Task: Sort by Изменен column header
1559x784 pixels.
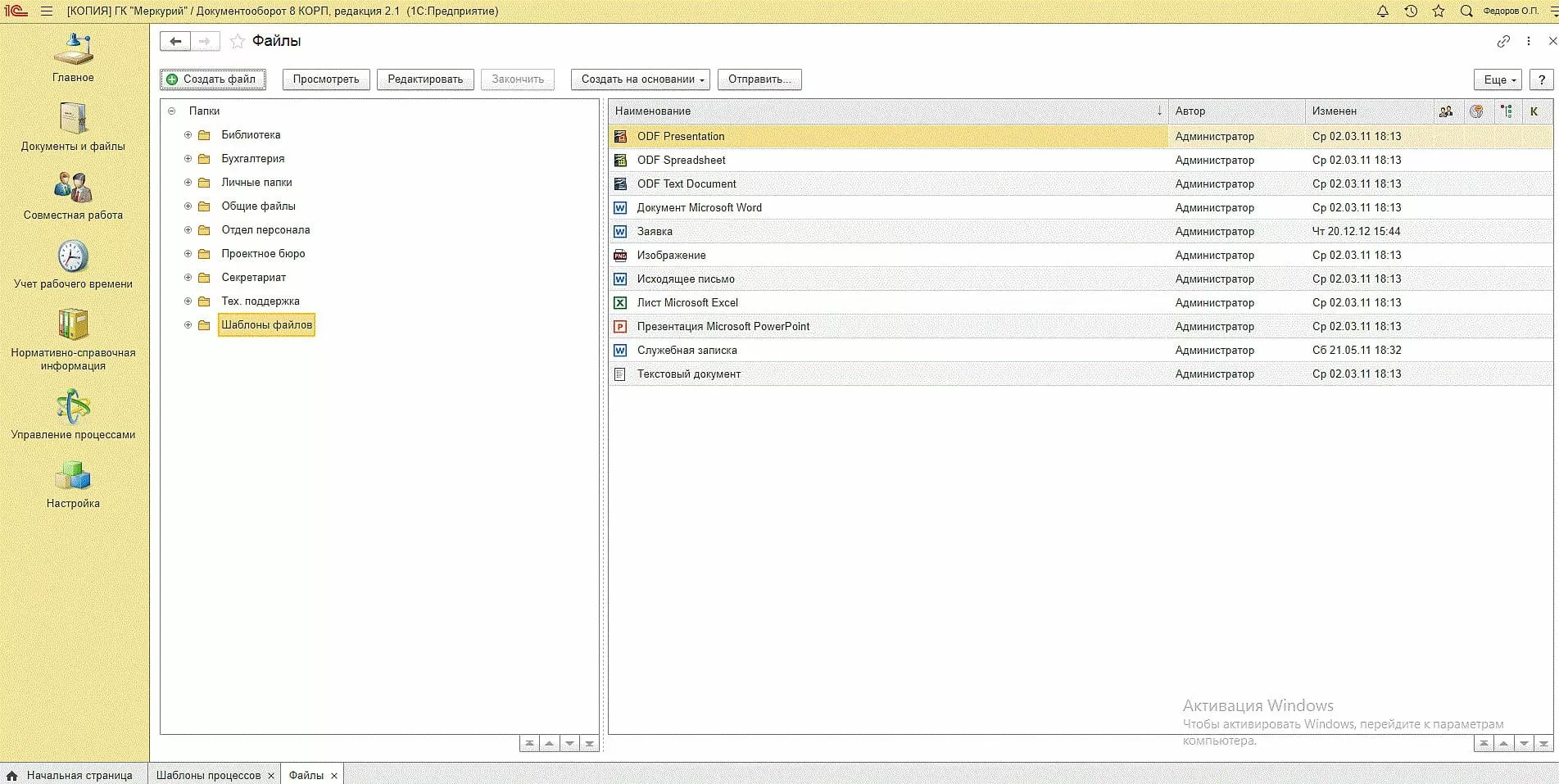Action: (1370, 111)
